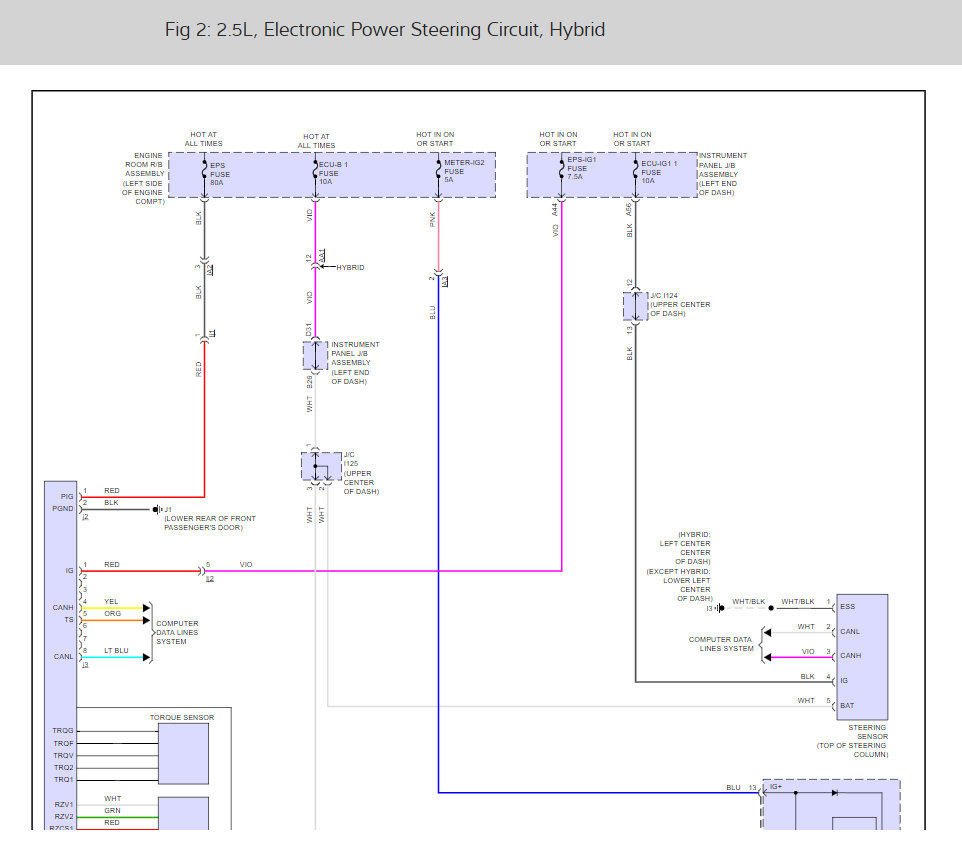Click the TRQF terminal label

pos(63,744)
